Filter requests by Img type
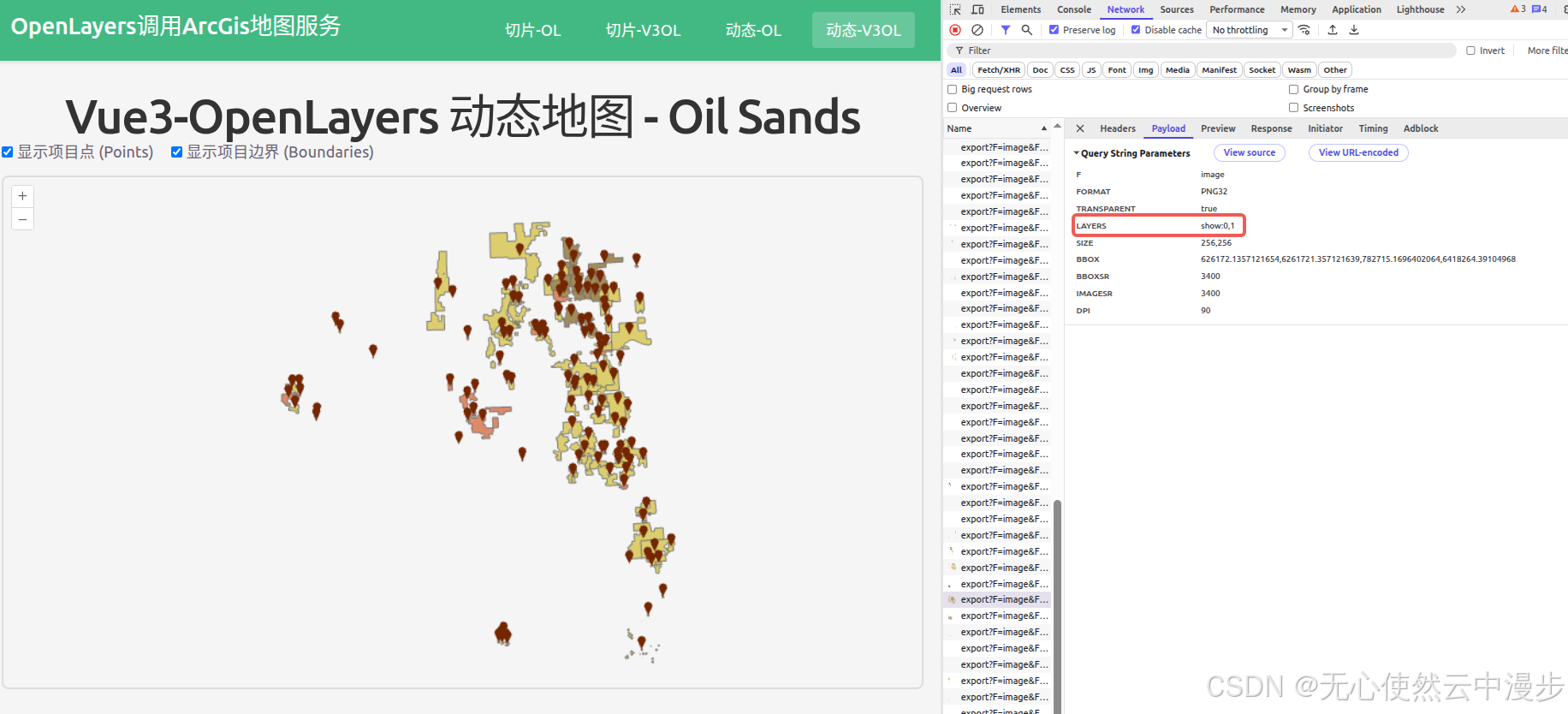 point(1145,70)
